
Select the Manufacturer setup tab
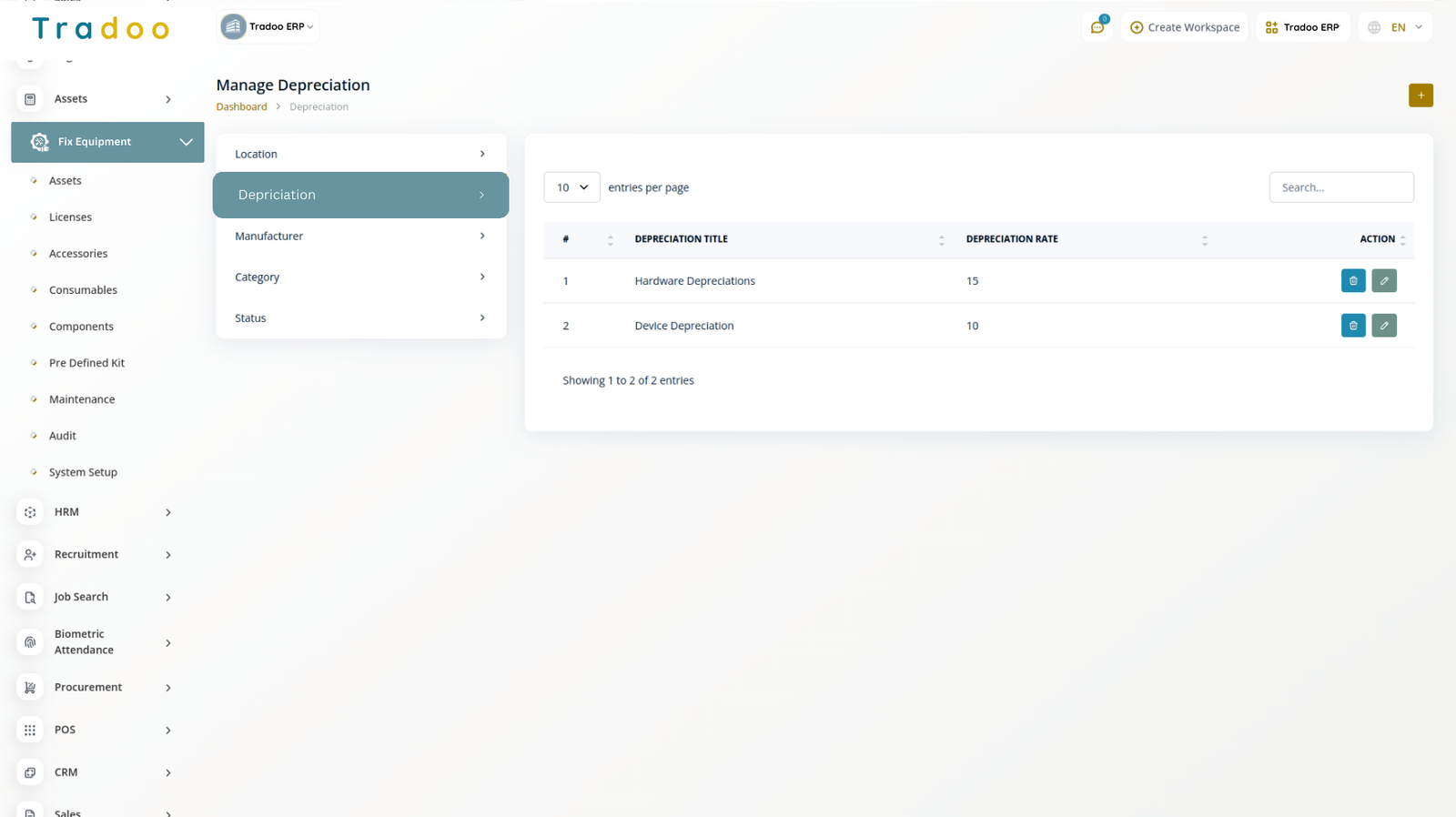(360, 237)
